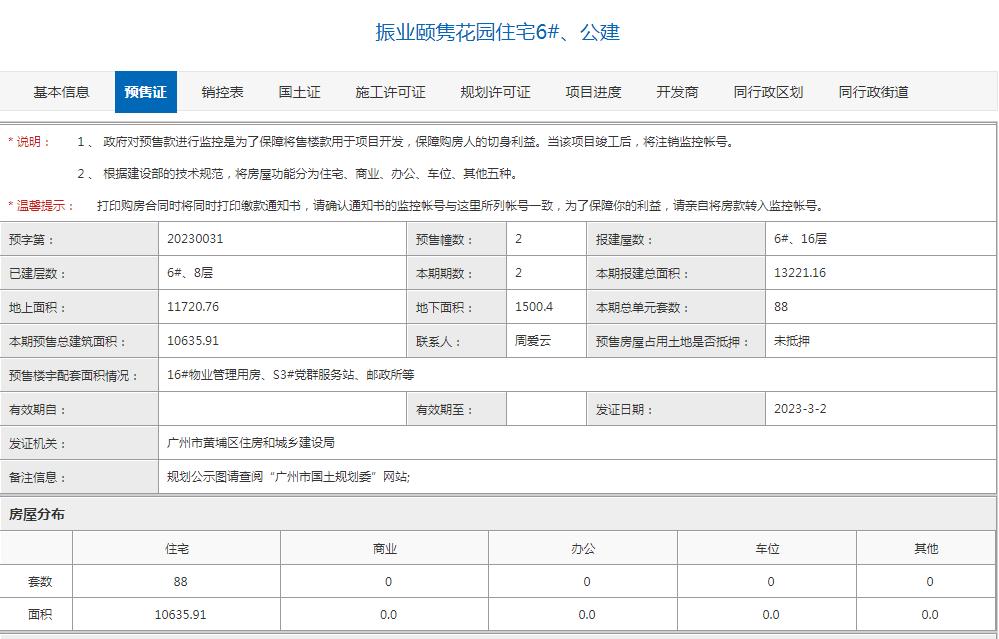Open the 同行政街道 tab
Image resolution: width=999 pixels, height=639 pixels.
[875, 90]
